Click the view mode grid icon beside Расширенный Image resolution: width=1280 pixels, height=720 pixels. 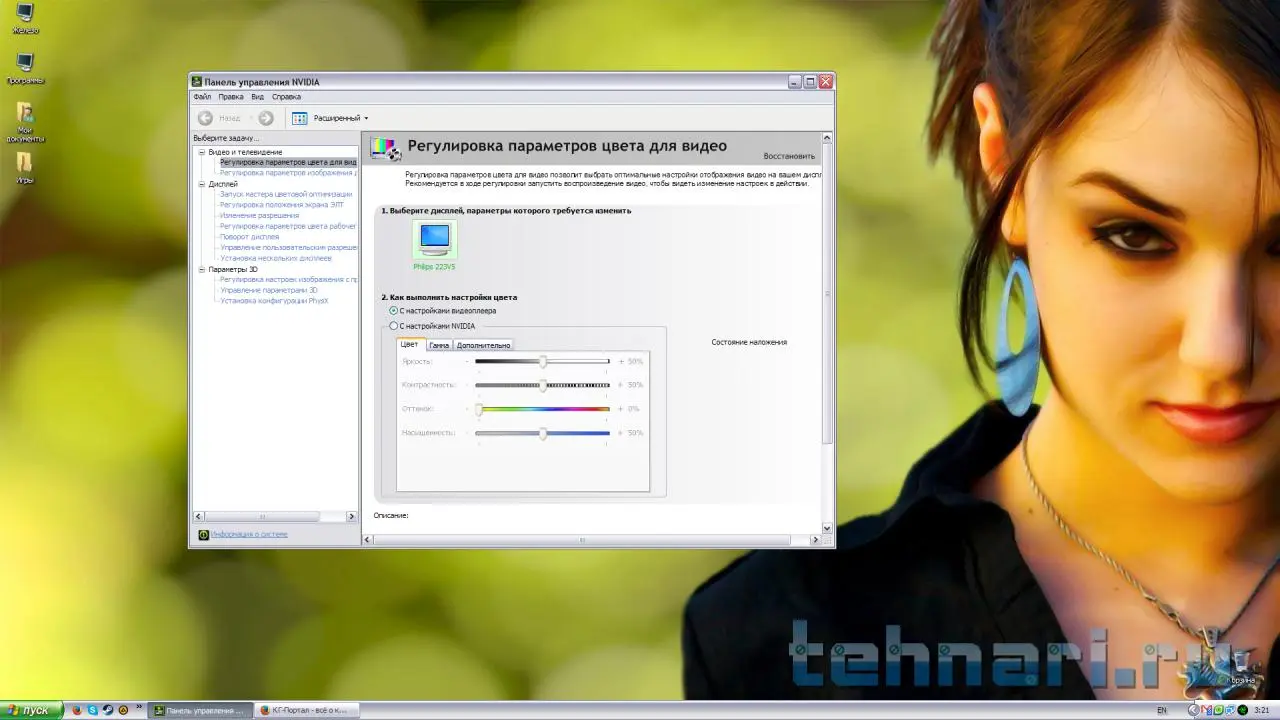pyautogui.click(x=300, y=118)
